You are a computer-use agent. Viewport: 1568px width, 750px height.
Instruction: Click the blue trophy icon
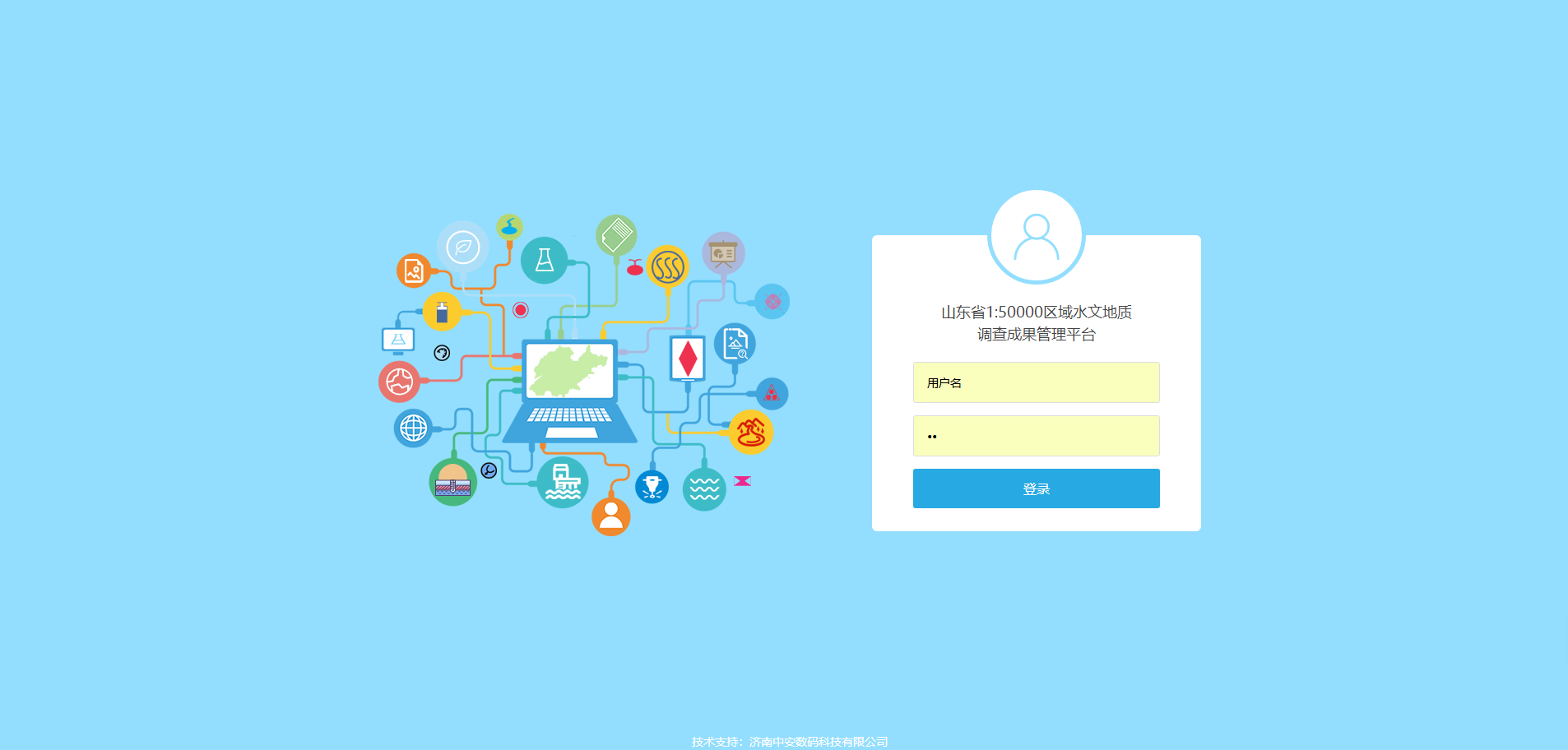coord(651,487)
